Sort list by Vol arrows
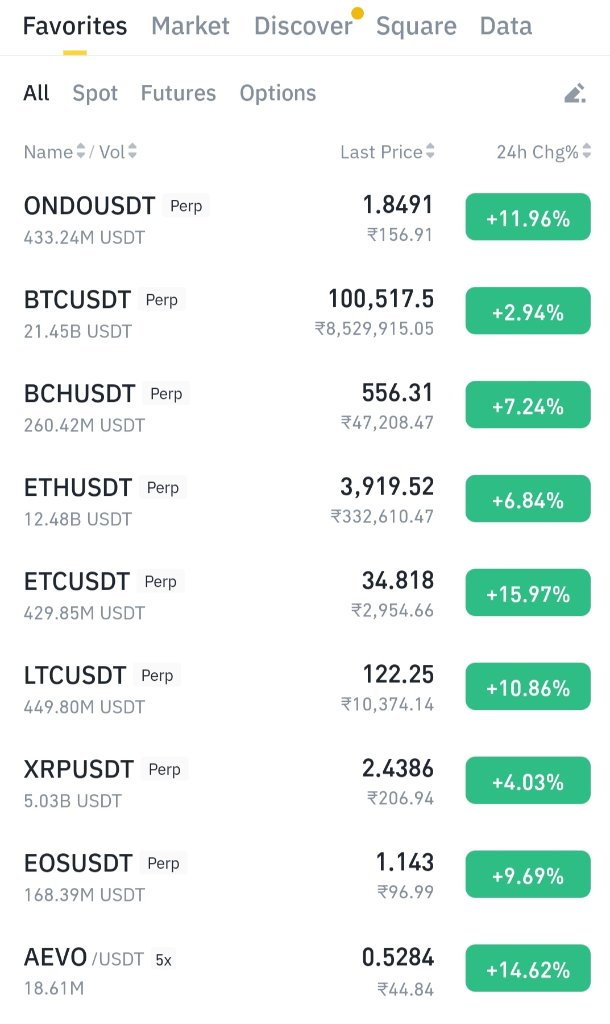The image size is (610, 1024). [133, 152]
